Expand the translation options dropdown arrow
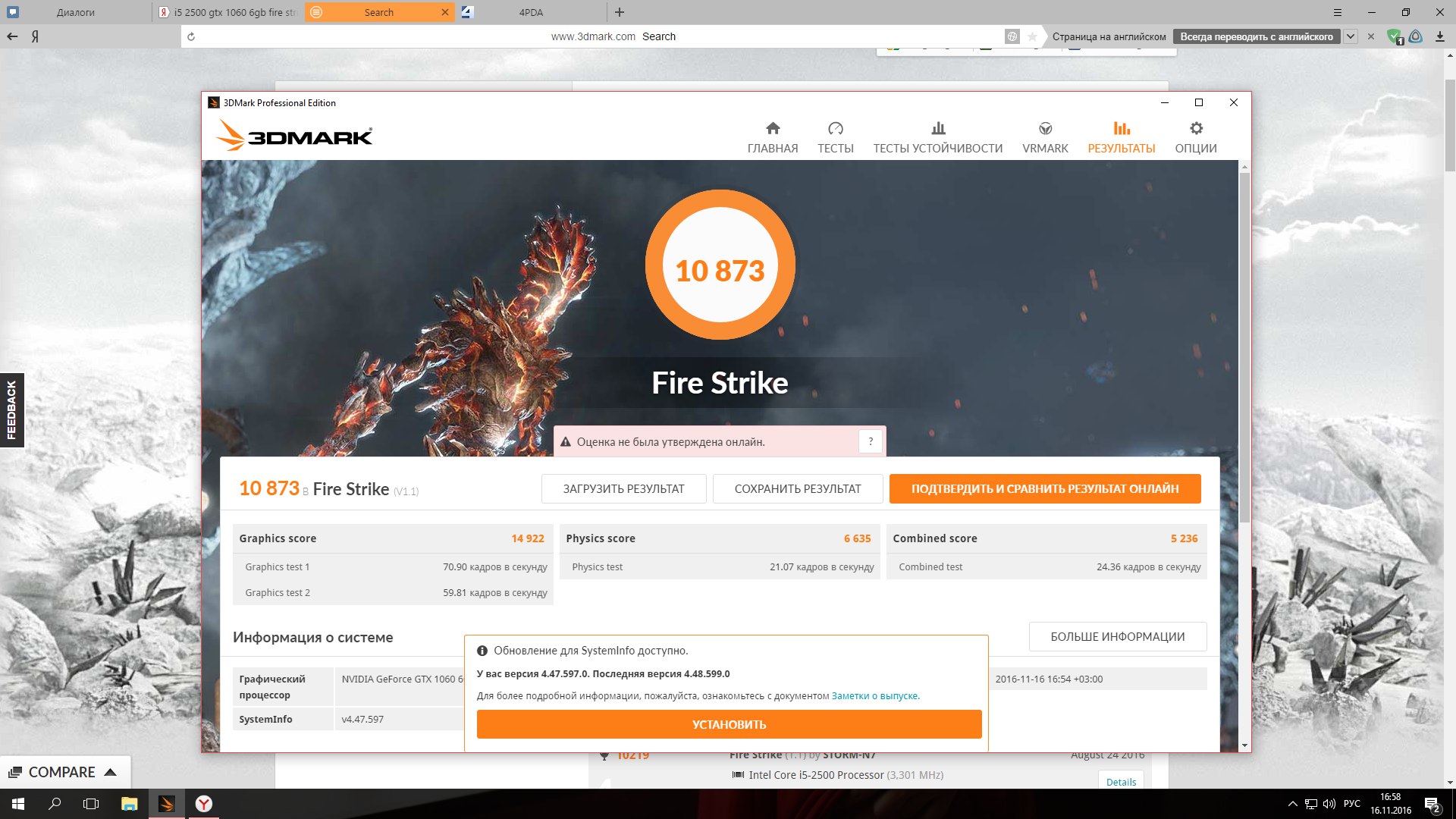 point(1351,36)
